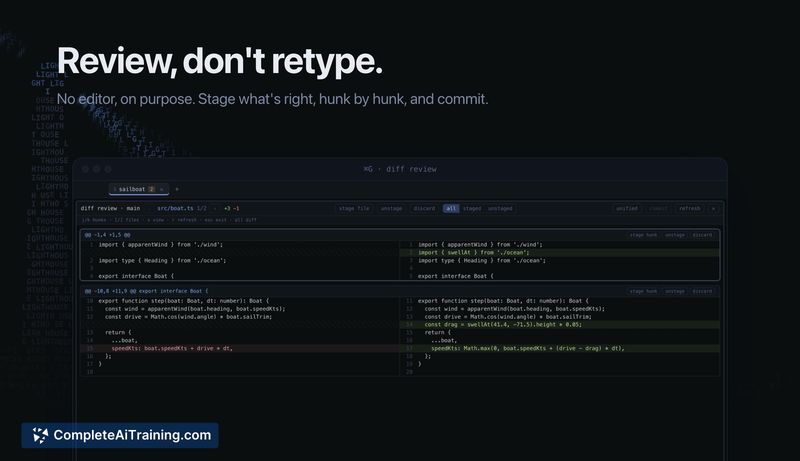Click the commit button
Screen dimensions: 800x461
tap(658, 209)
